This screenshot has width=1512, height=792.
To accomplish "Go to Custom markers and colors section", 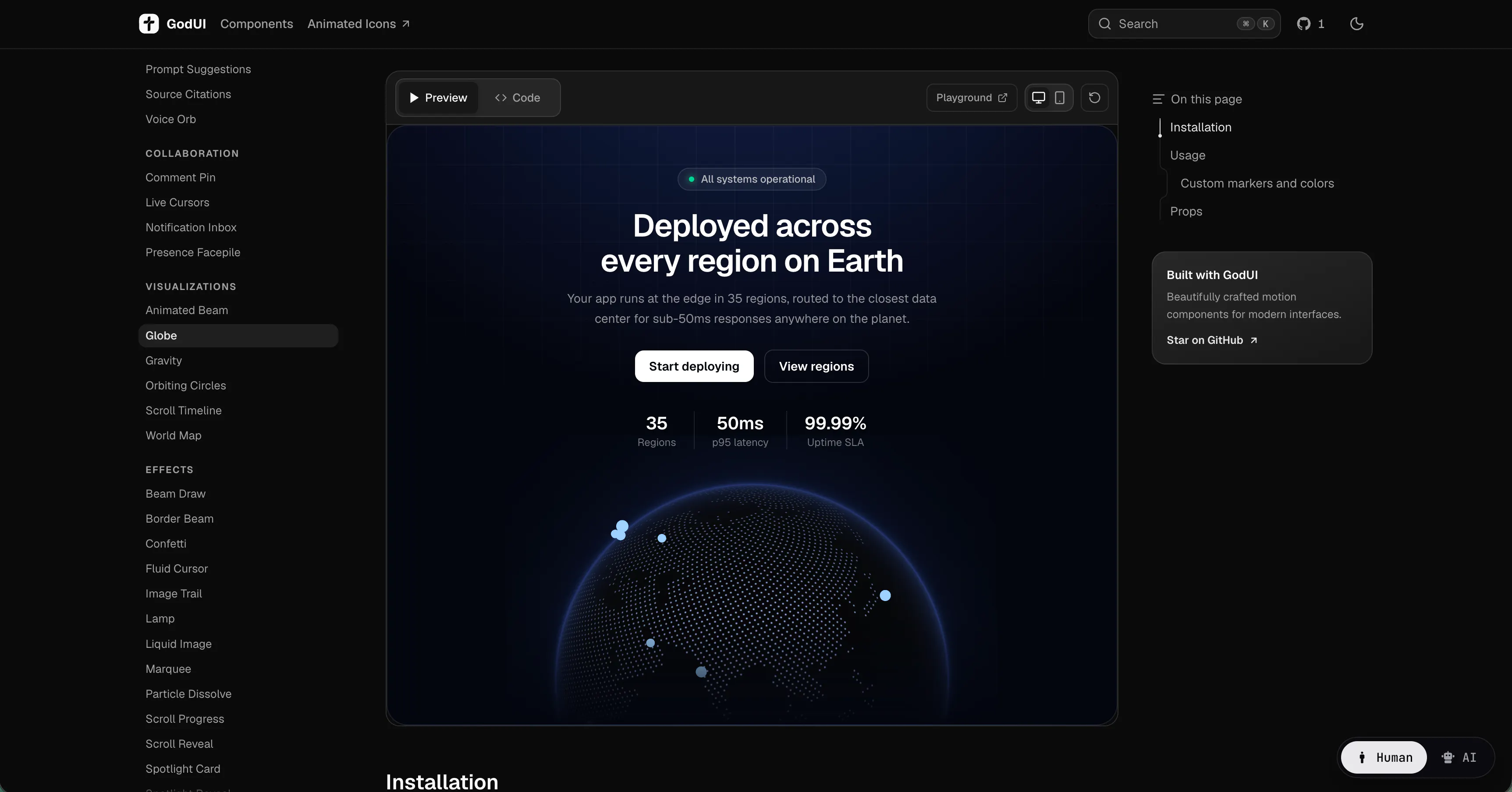I will click(x=1256, y=183).
